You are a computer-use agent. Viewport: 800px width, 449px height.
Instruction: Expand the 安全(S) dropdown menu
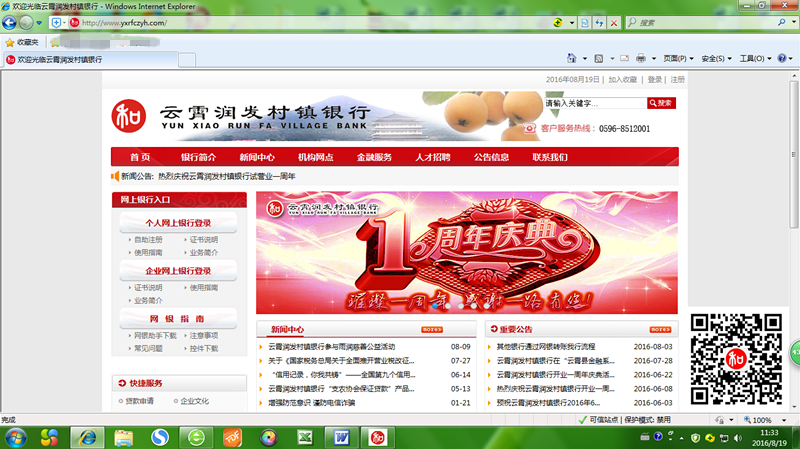click(716, 59)
